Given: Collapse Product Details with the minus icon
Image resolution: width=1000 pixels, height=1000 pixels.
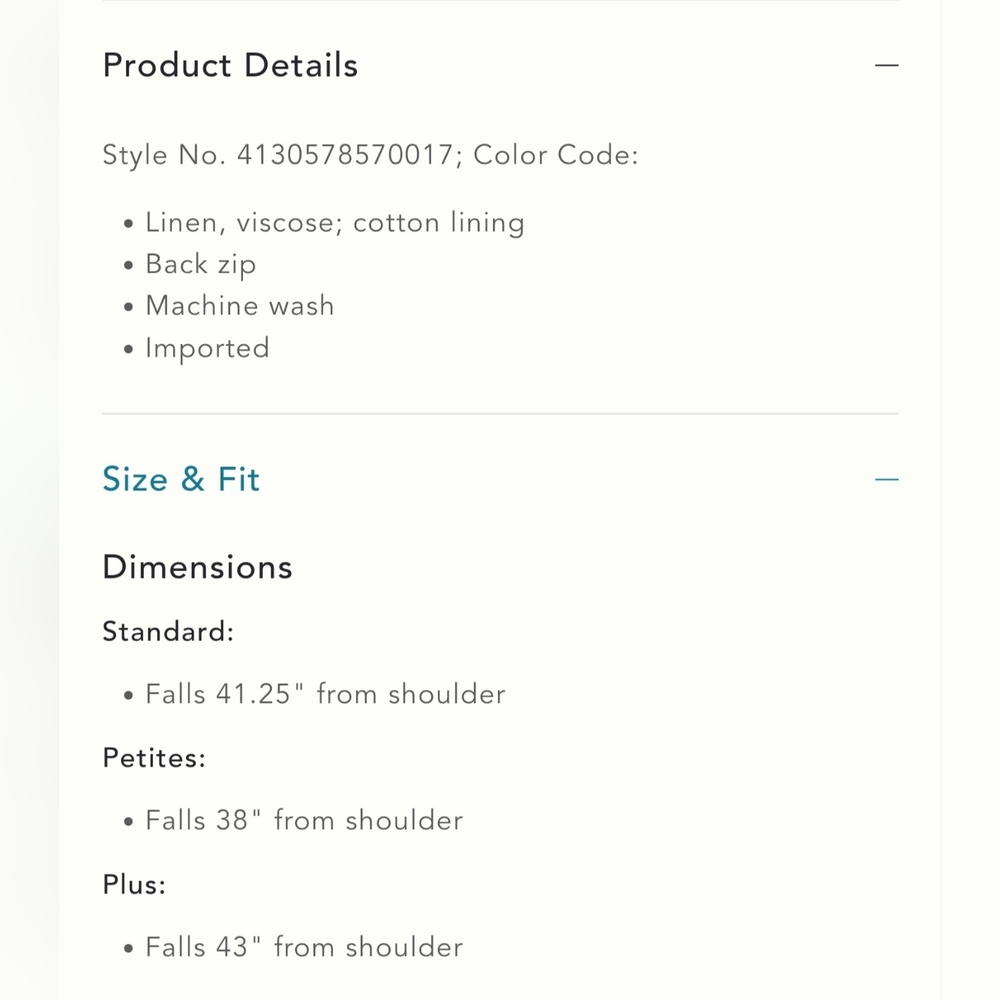Looking at the screenshot, I should (x=886, y=65).
